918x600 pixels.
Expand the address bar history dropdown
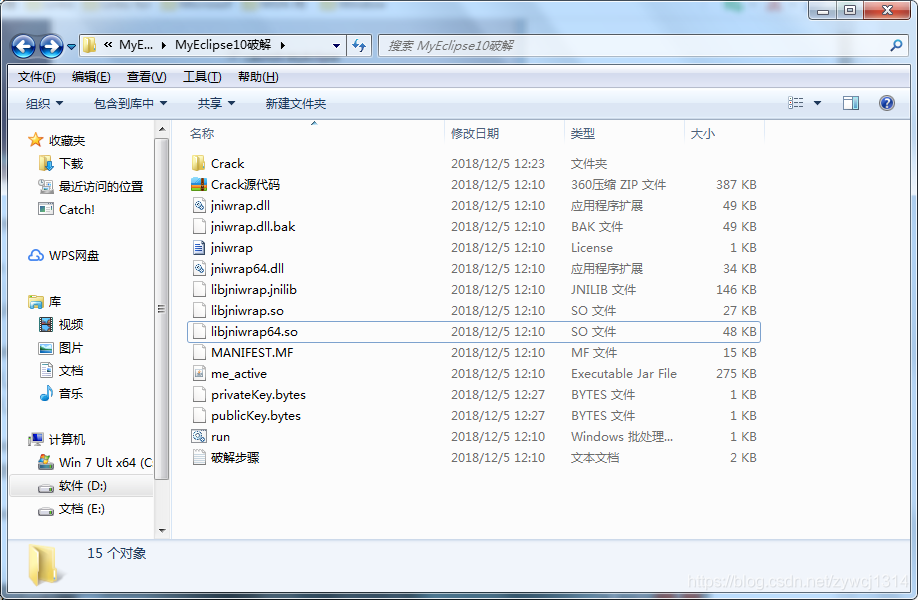point(336,46)
